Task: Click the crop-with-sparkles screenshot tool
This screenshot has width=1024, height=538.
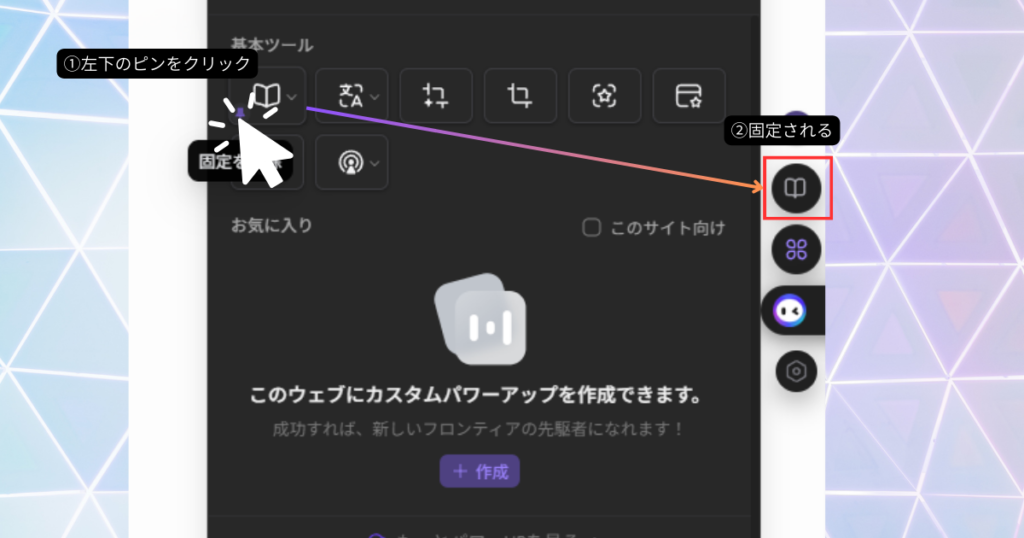Action: (x=435, y=96)
